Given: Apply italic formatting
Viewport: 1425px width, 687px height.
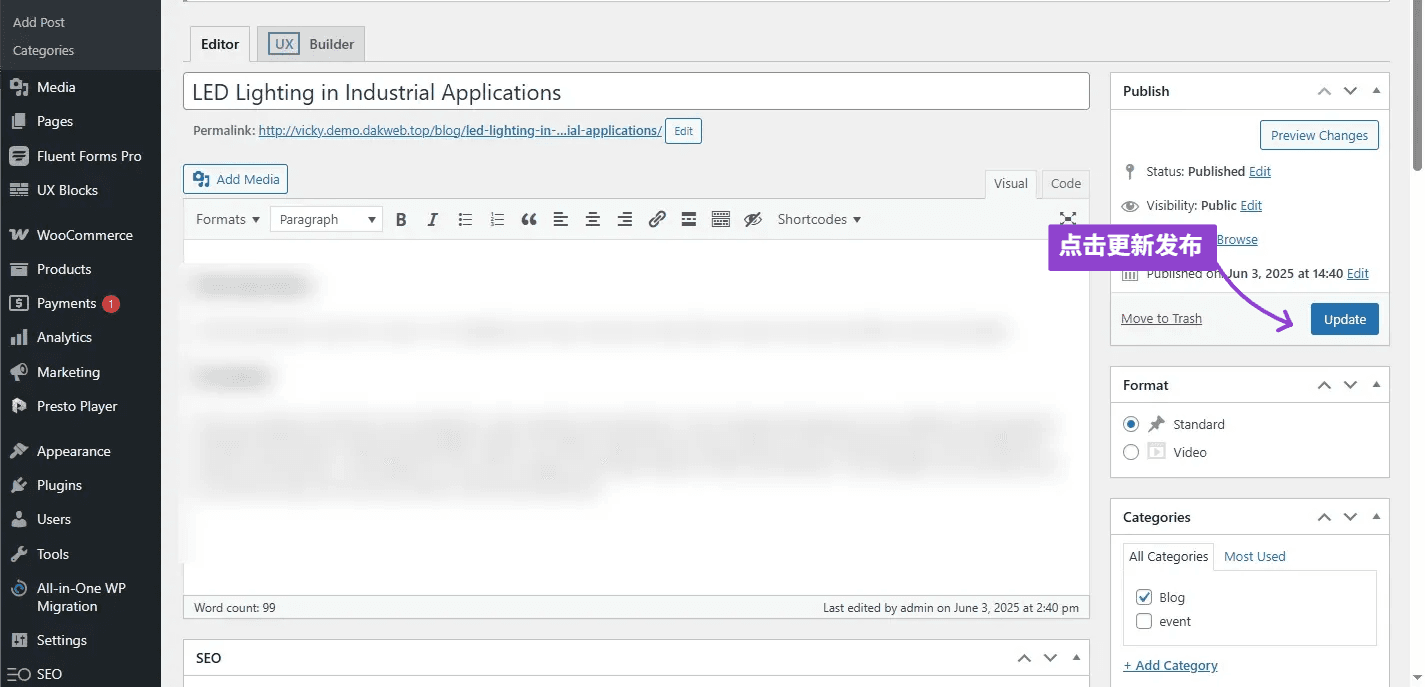Looking at the screenshot, I should (x=433, y=220).
